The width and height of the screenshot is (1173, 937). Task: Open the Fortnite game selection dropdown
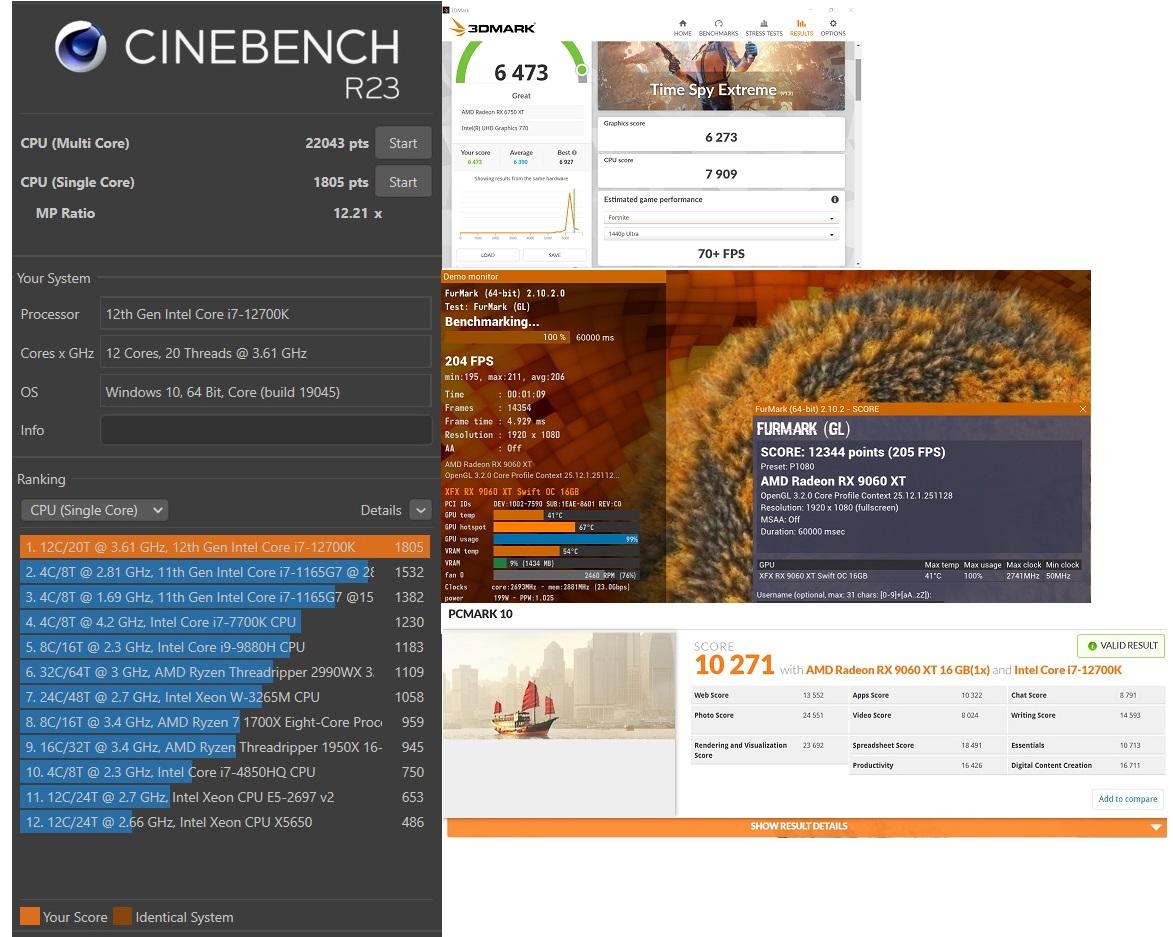[x=720, y=218]
